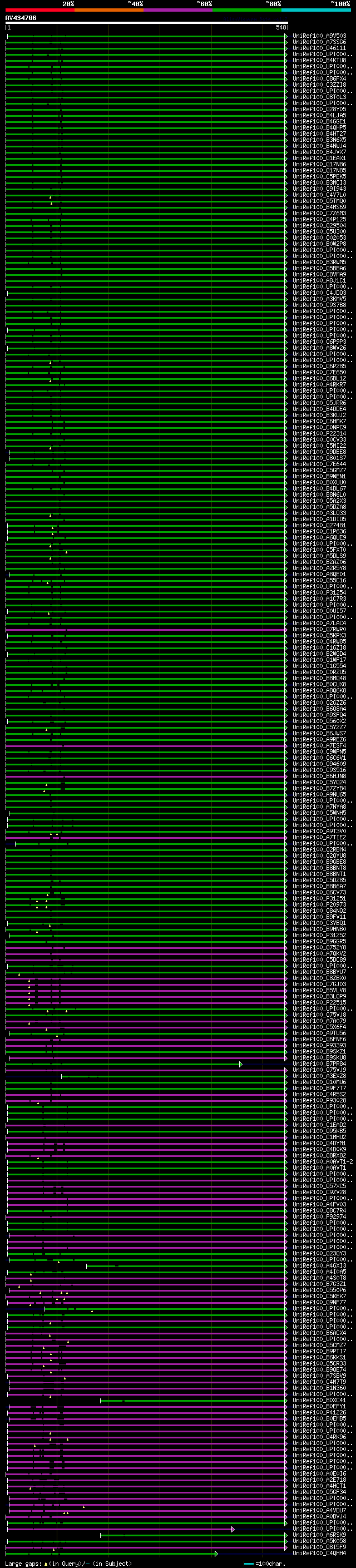The height and width of the screenshot is (1568, 356).
Task: Select hit label UniRef100_B7PR84
Action: pos(319,1064)
